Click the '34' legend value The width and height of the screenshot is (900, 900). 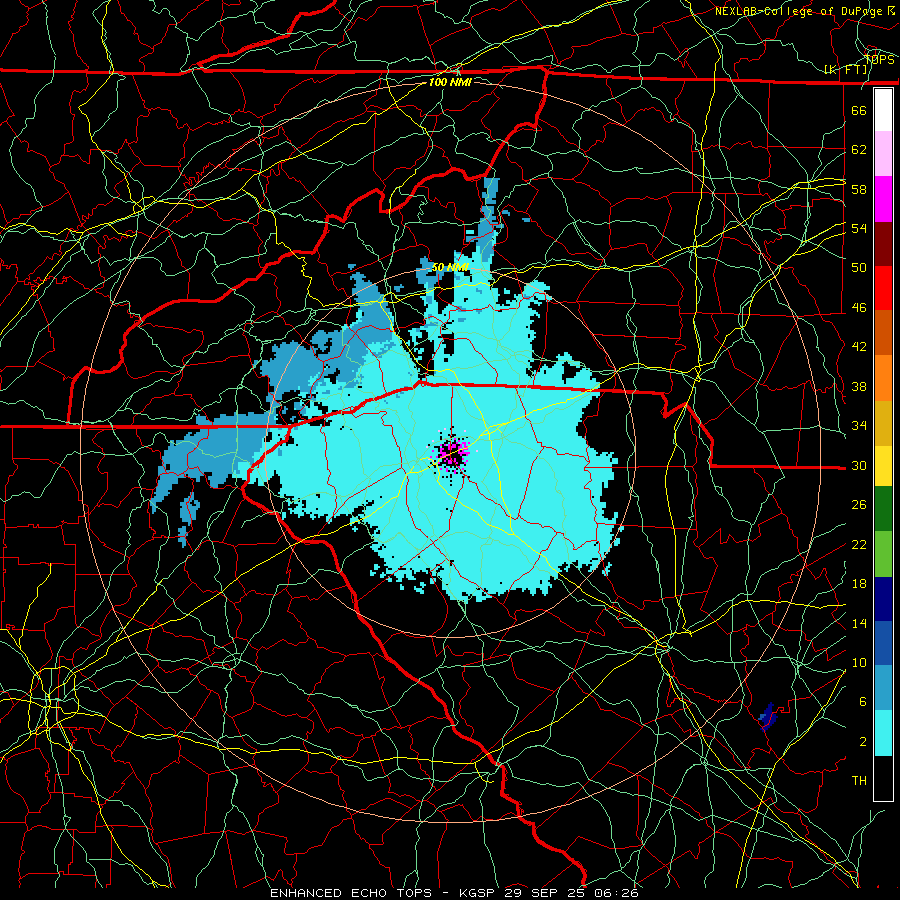coord(859,425)
